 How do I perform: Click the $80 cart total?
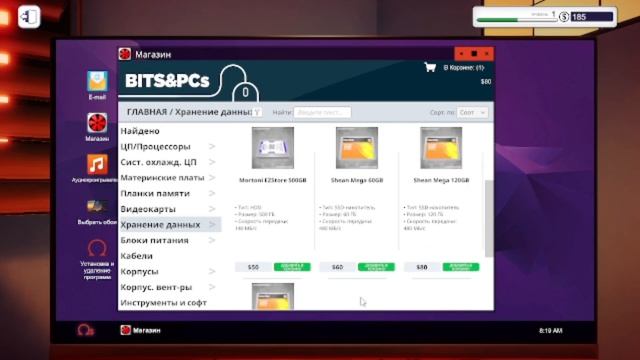486,82
